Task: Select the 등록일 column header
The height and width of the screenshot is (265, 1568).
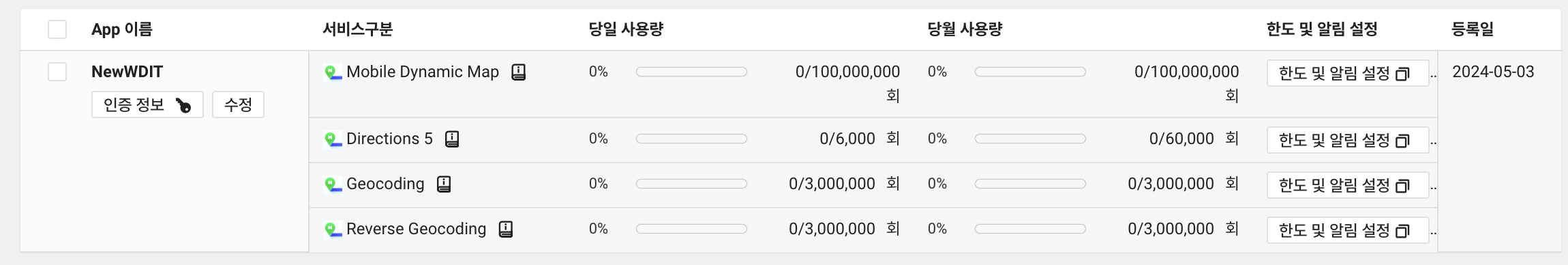Action: point(1473,29)
